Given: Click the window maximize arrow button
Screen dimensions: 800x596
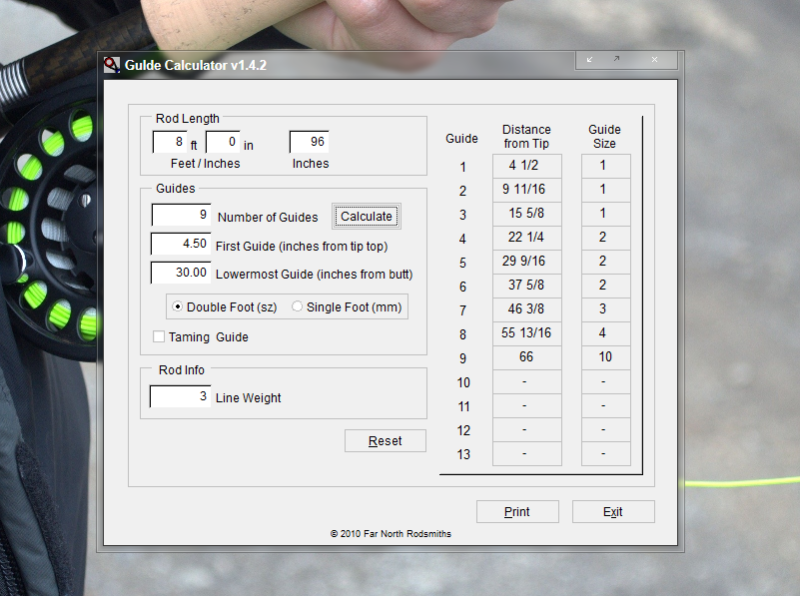Looking at the screenshot, I should pos(616,59).
